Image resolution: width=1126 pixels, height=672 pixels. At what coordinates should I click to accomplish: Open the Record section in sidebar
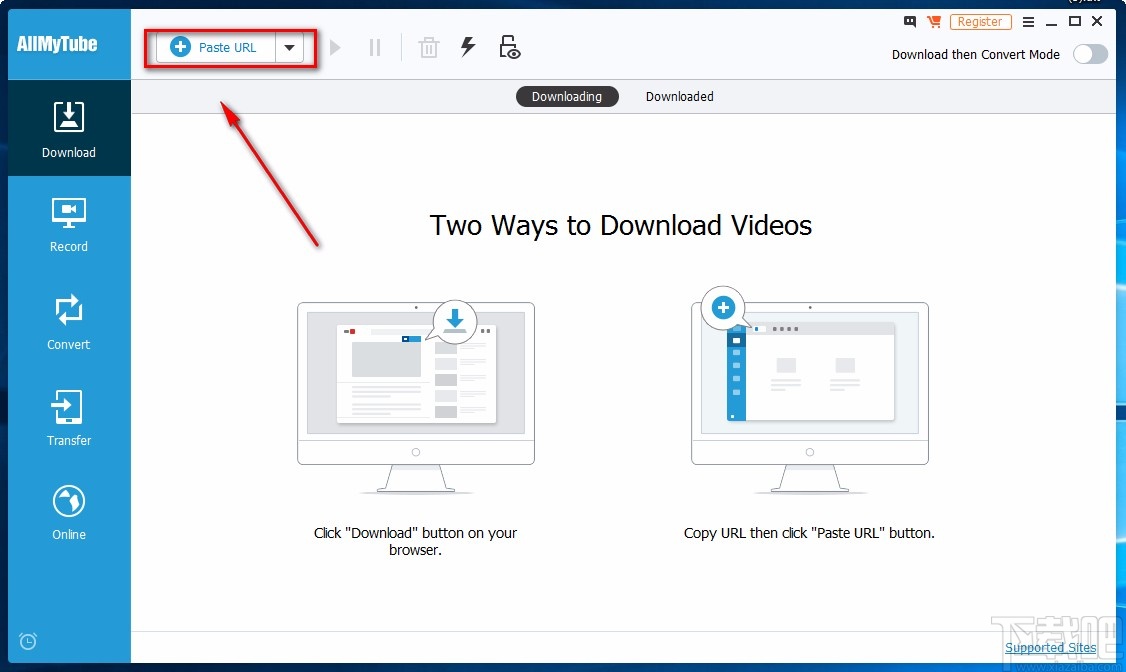(69, 225)
